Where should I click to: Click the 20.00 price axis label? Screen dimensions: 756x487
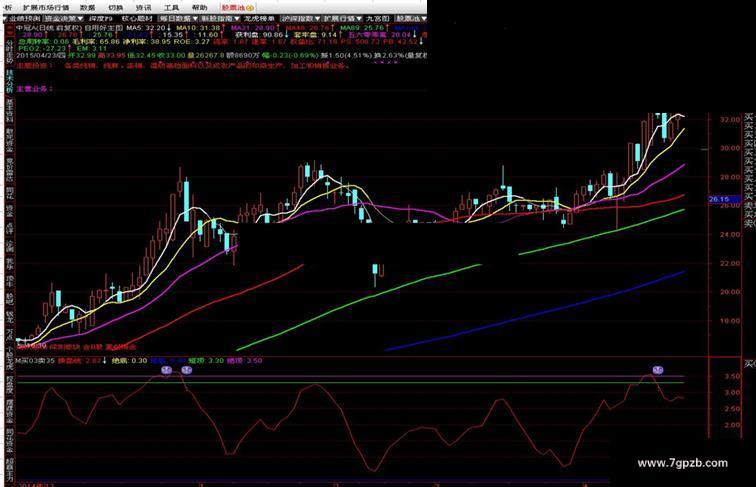(730, 292)
